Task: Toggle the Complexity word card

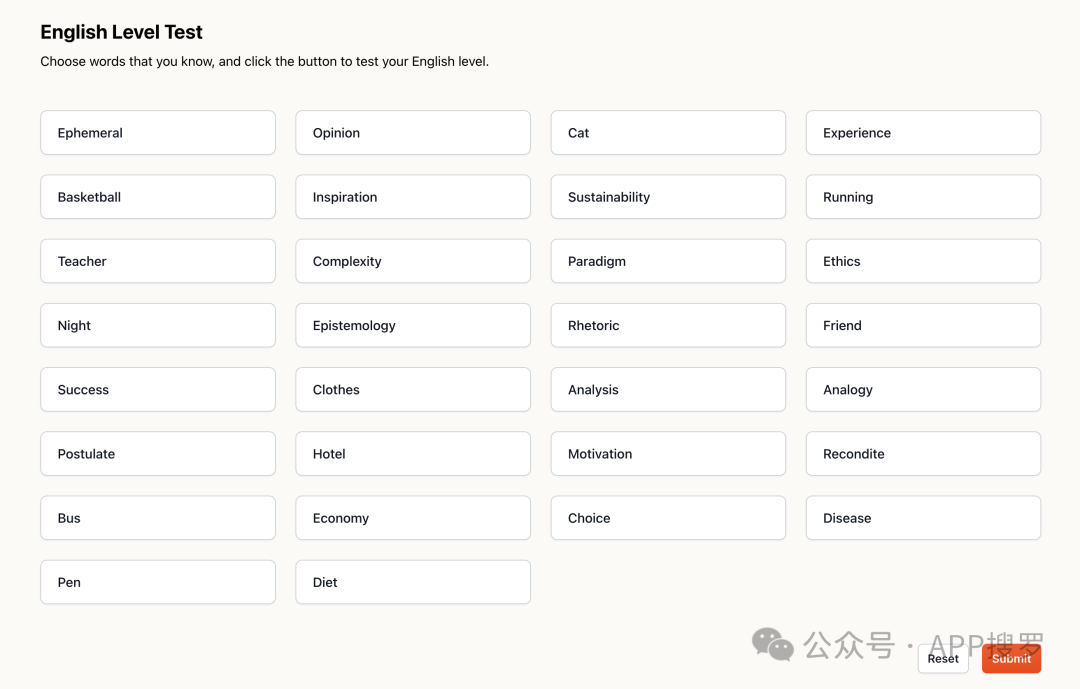Action: point(413,261)
